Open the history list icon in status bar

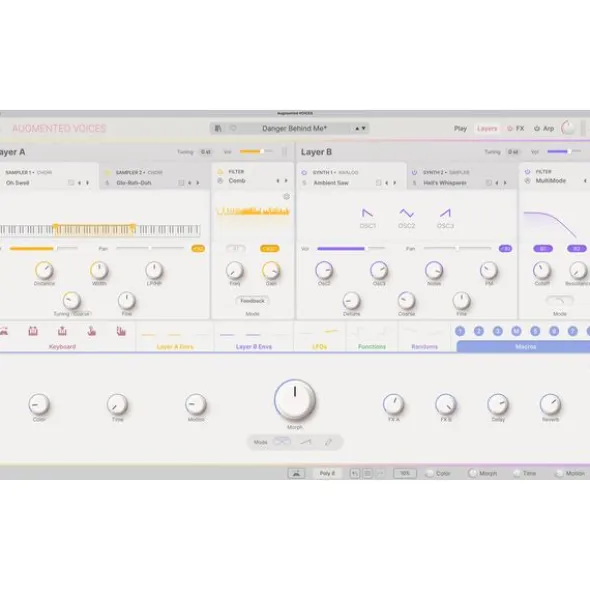point(368,473)
